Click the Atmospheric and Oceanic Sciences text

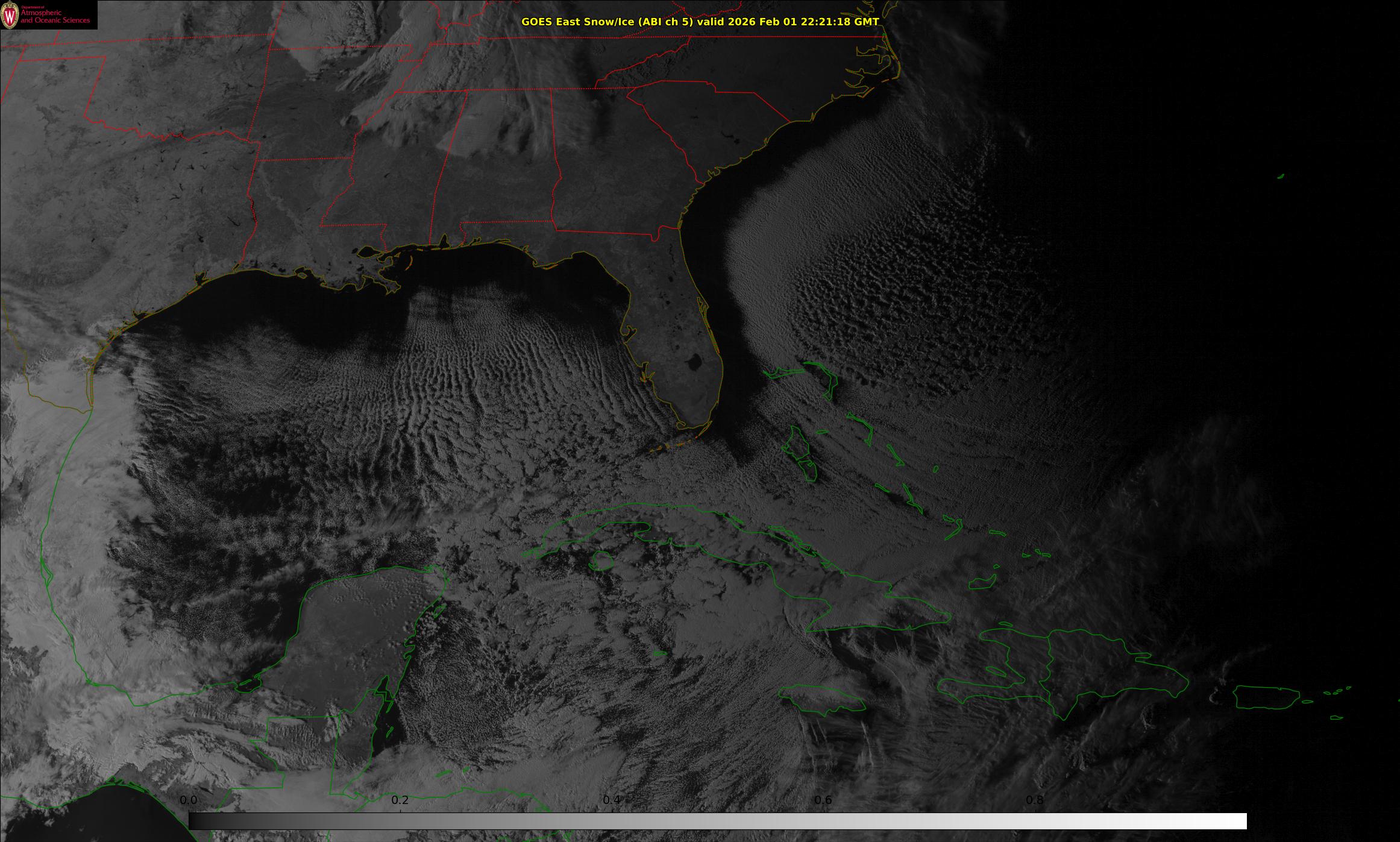click(55, 16)
